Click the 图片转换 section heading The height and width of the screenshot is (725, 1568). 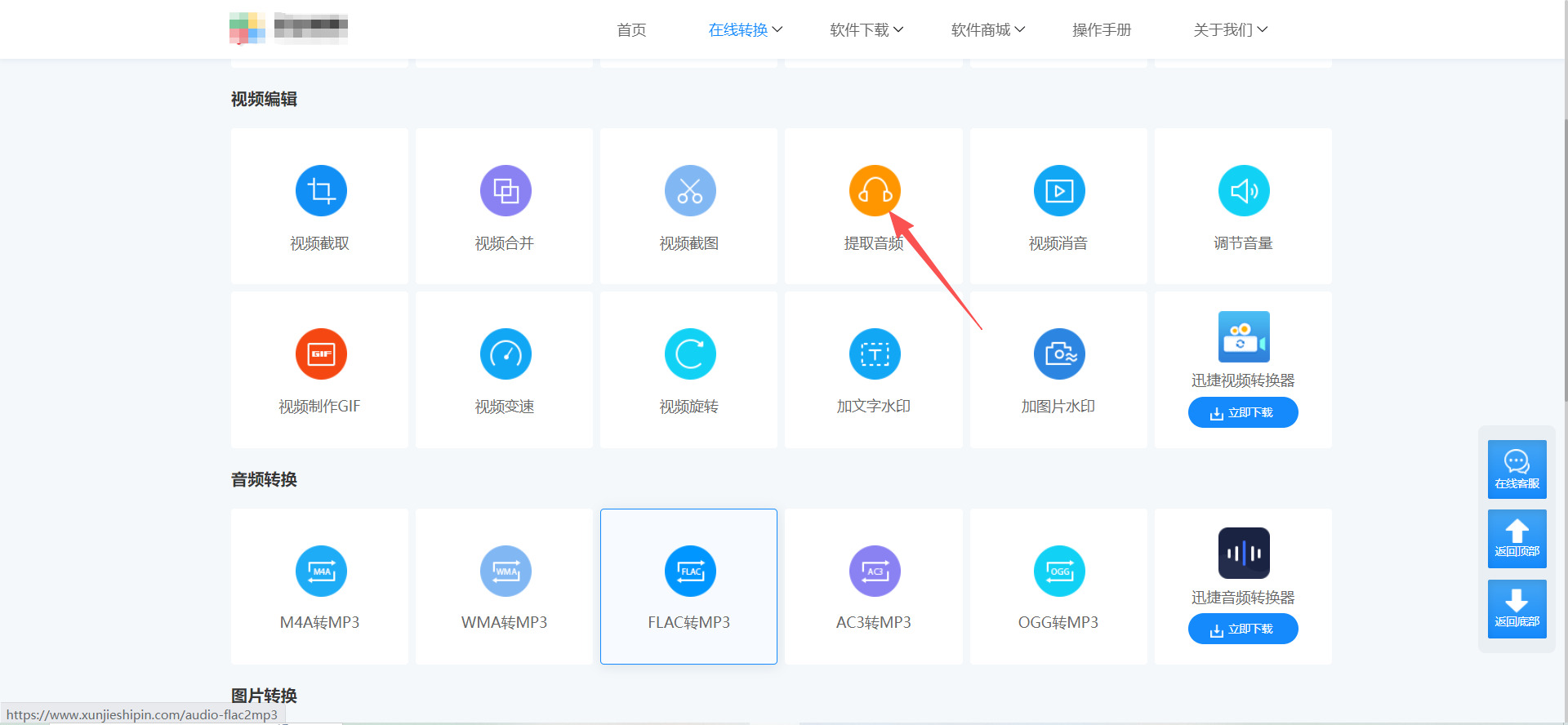(x=264, y=696)
